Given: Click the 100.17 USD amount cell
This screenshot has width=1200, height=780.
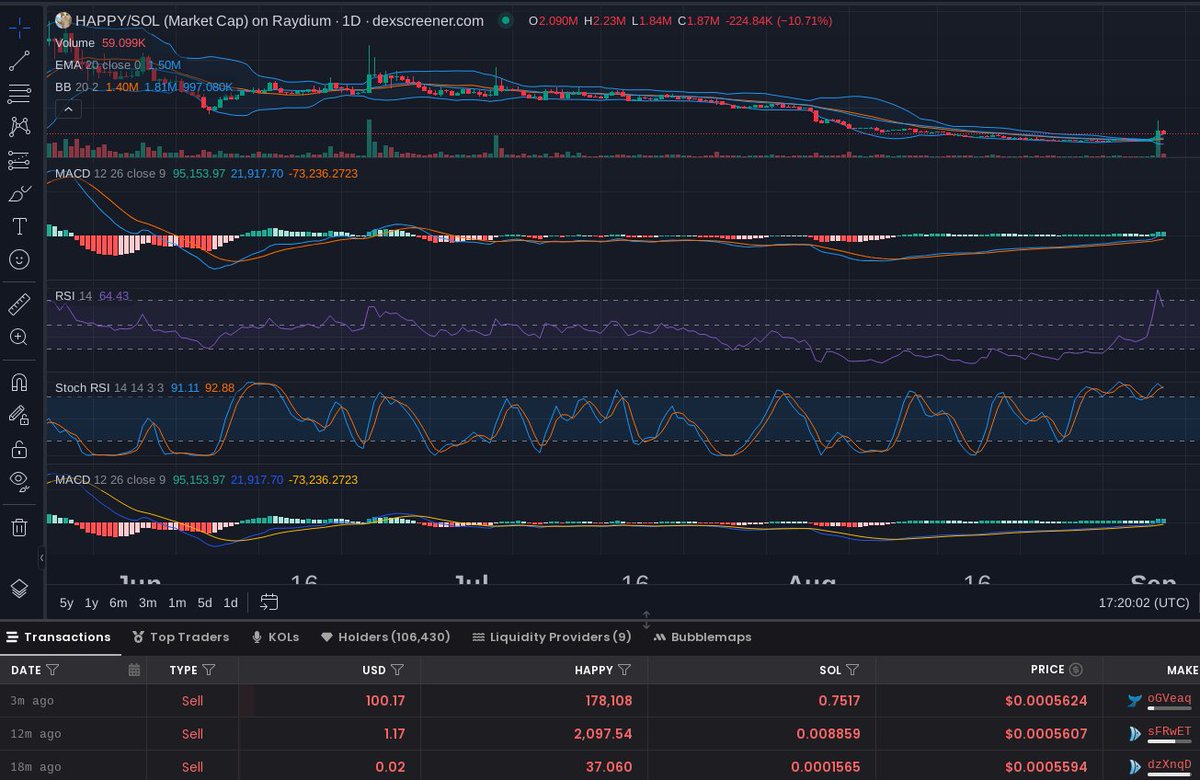Looking at the screenshot, I should point(385,701).
